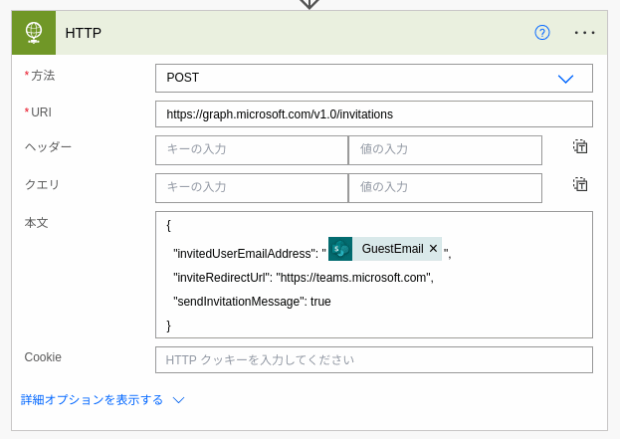Open the HTTP action's ellipsis menu
The image size is (620, 439).
584,33
